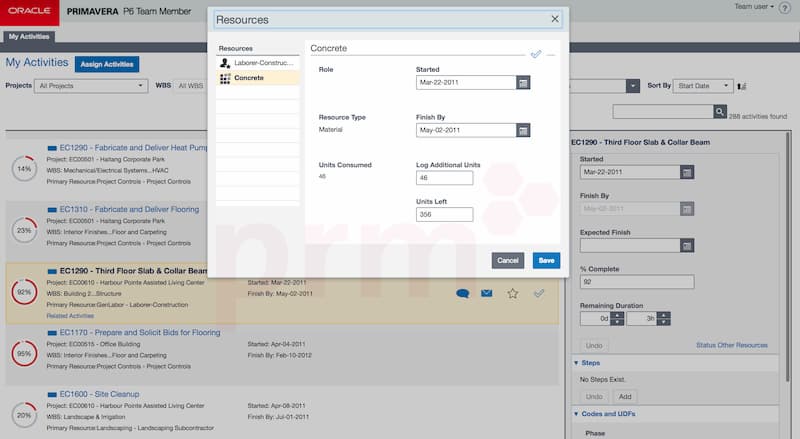Collapse the Steps section
800x439 pixels.
pyautogui.click(x=576, y=363)
